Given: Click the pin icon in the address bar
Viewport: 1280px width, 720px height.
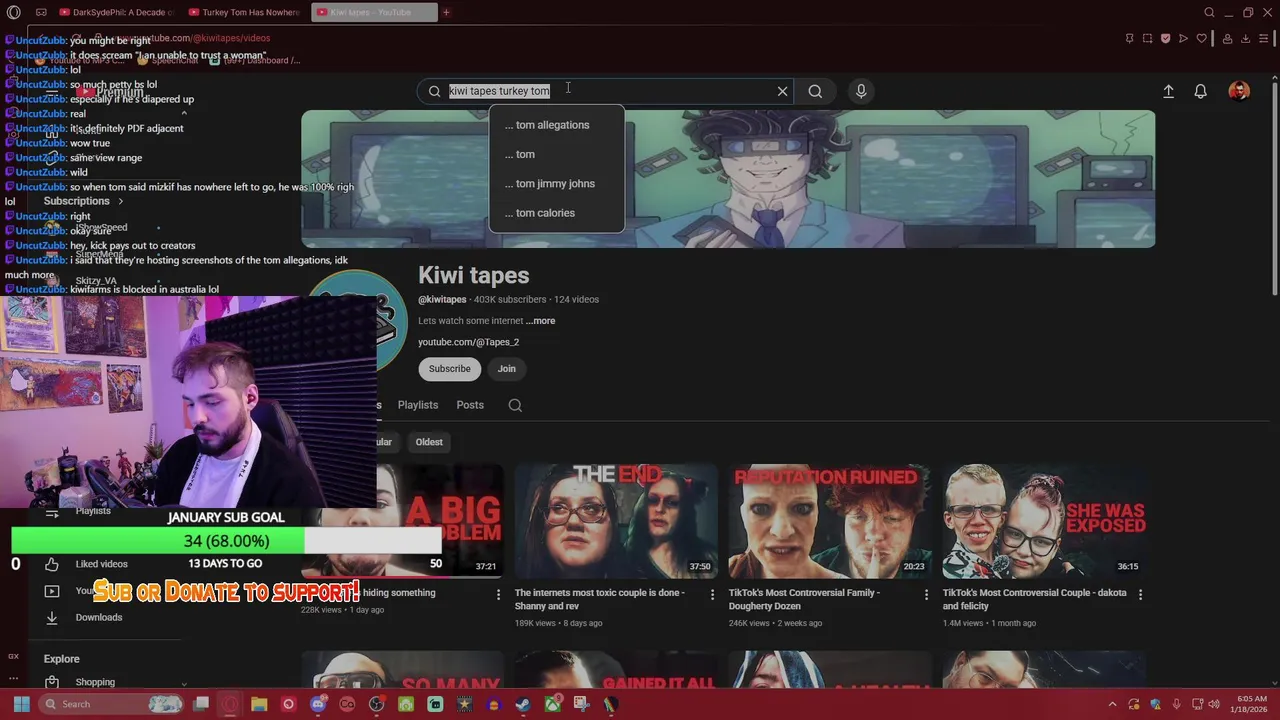Looking at the screenshot, I should pyautogui.click(x=1129, y=38).
